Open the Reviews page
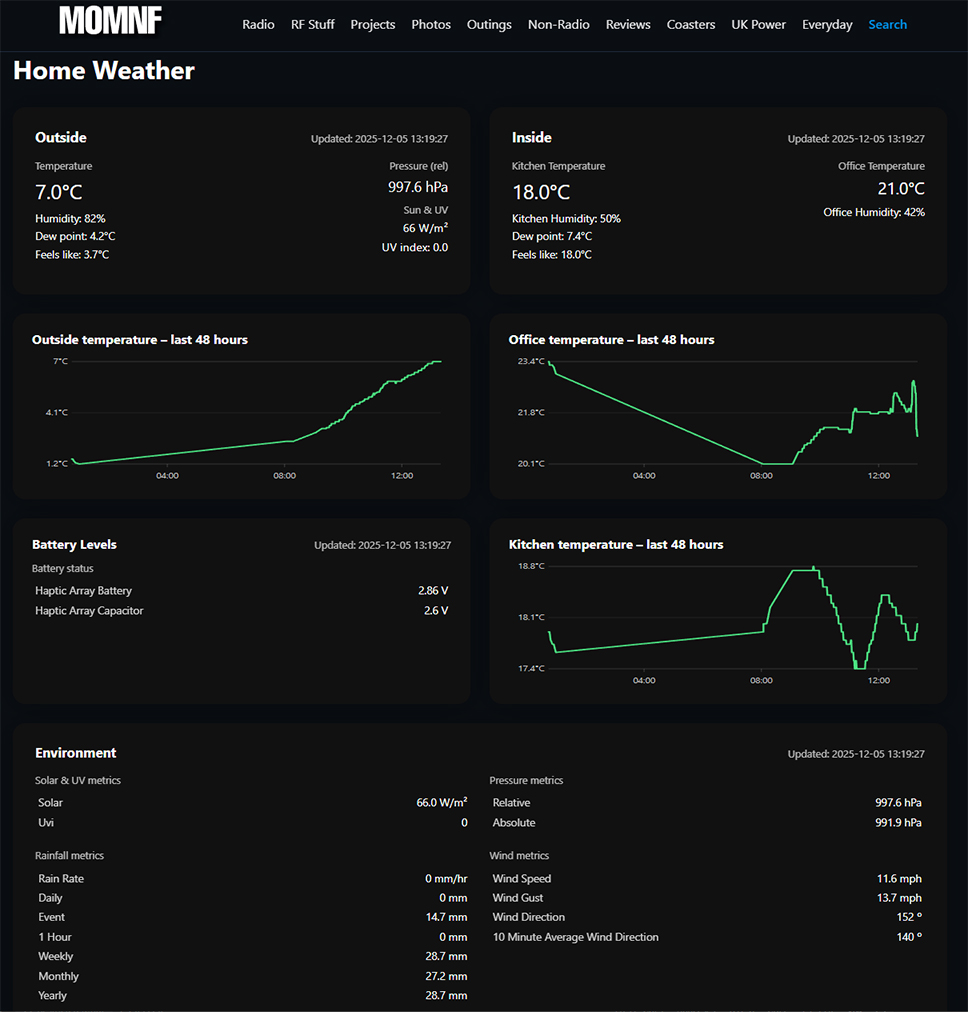This screenshot has height=1012, width=968. click(x=628, y=24)
